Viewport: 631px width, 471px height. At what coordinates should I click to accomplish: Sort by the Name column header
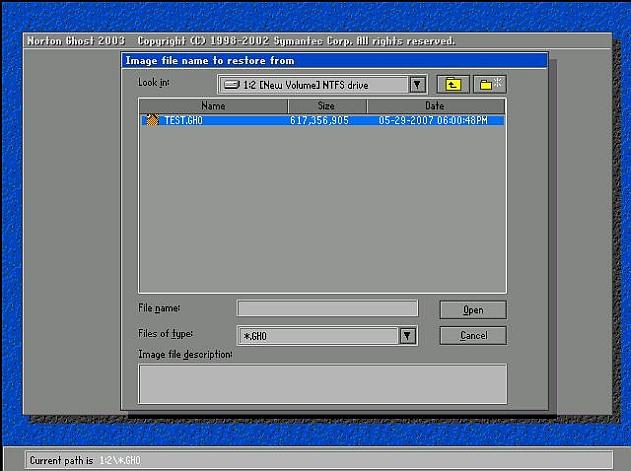point(213,106)
